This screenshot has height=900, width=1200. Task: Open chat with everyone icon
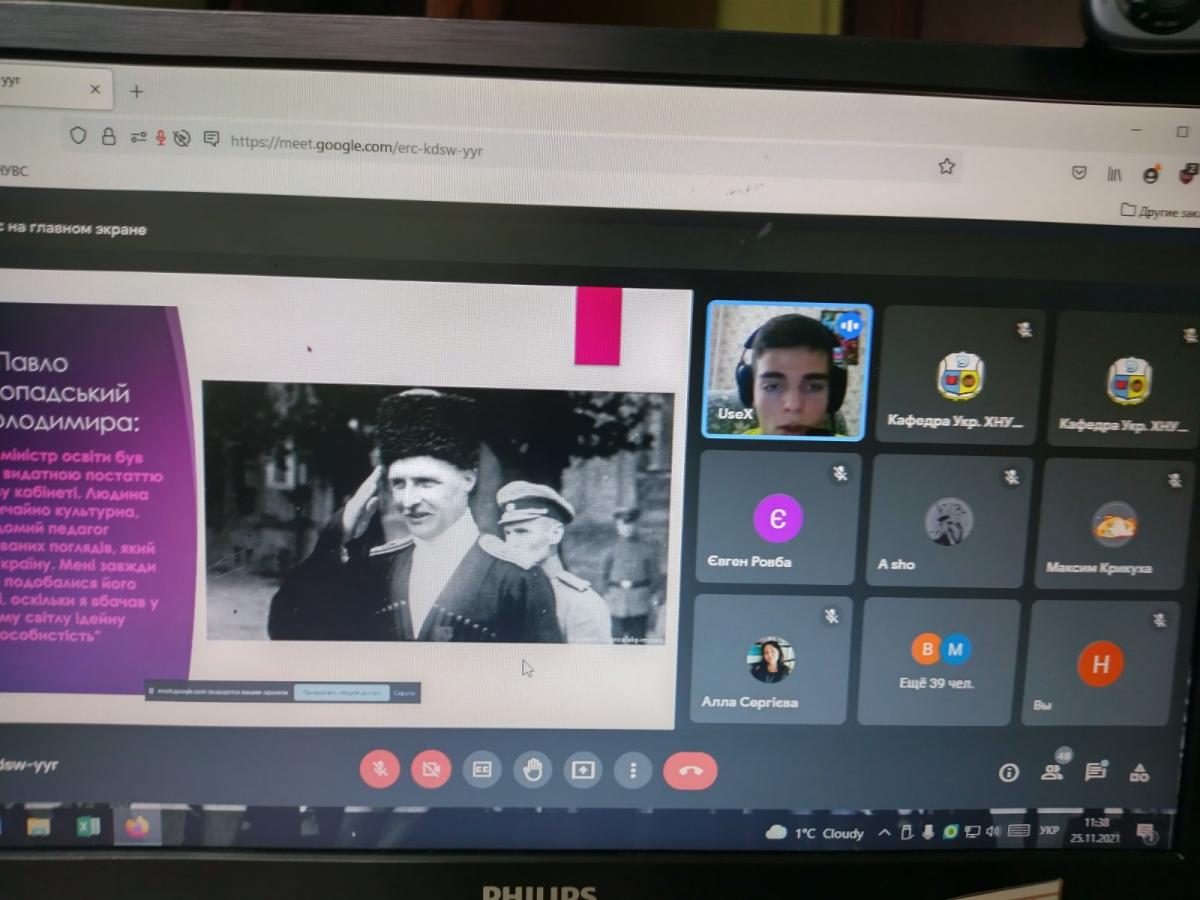[1096, 771]
